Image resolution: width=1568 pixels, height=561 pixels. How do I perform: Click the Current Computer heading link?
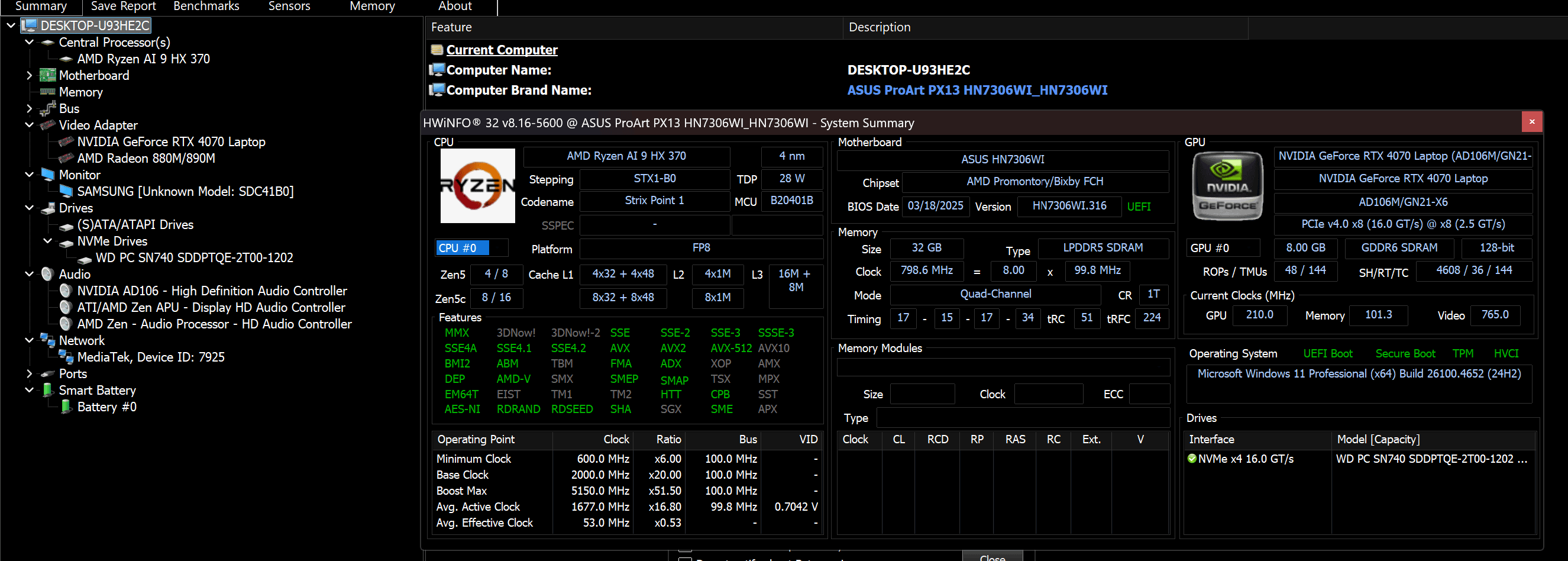coord(502,50)
